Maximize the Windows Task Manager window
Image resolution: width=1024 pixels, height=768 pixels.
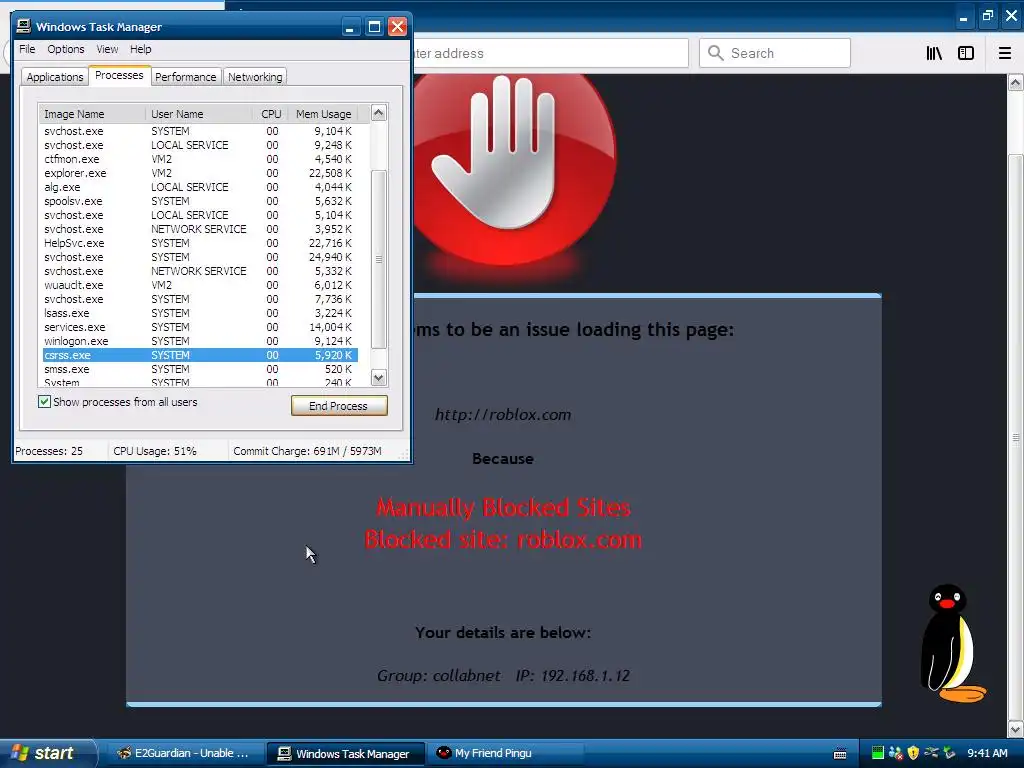pos(374,27)
